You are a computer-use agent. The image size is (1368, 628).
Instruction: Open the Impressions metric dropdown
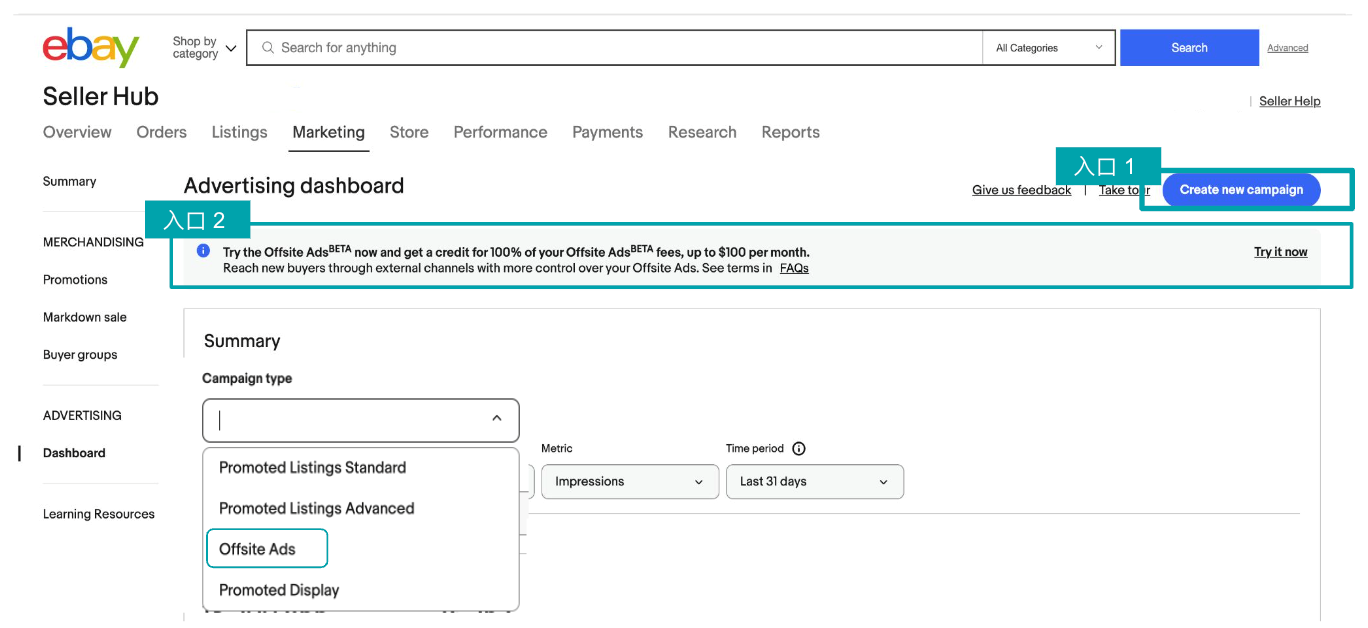(629, 482)
